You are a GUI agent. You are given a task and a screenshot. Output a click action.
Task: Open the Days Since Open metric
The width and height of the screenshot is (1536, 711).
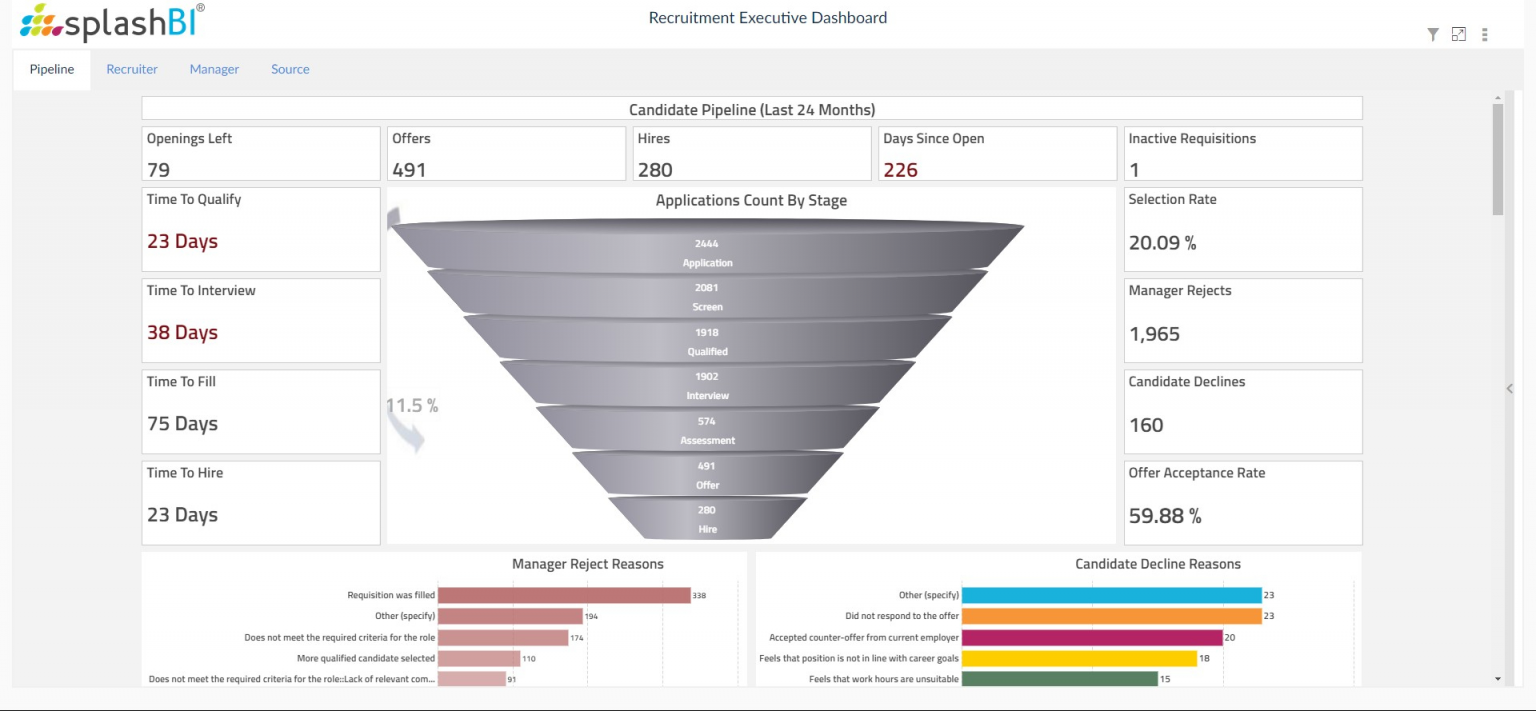[997, 153]
